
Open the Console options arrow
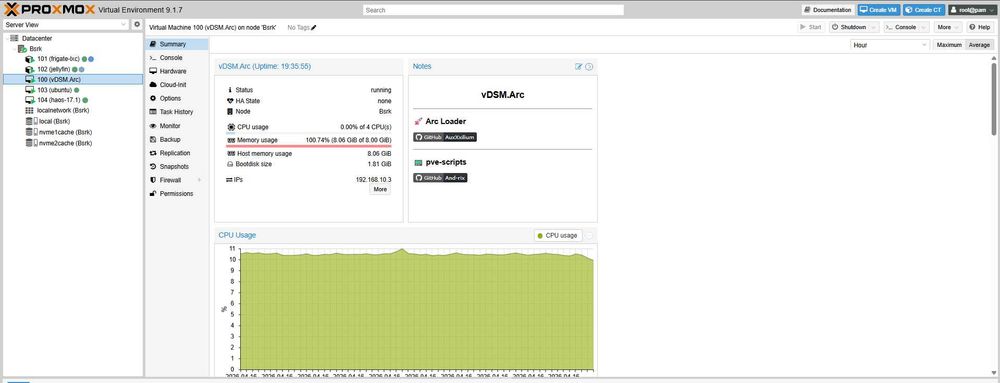pos(923,27)
